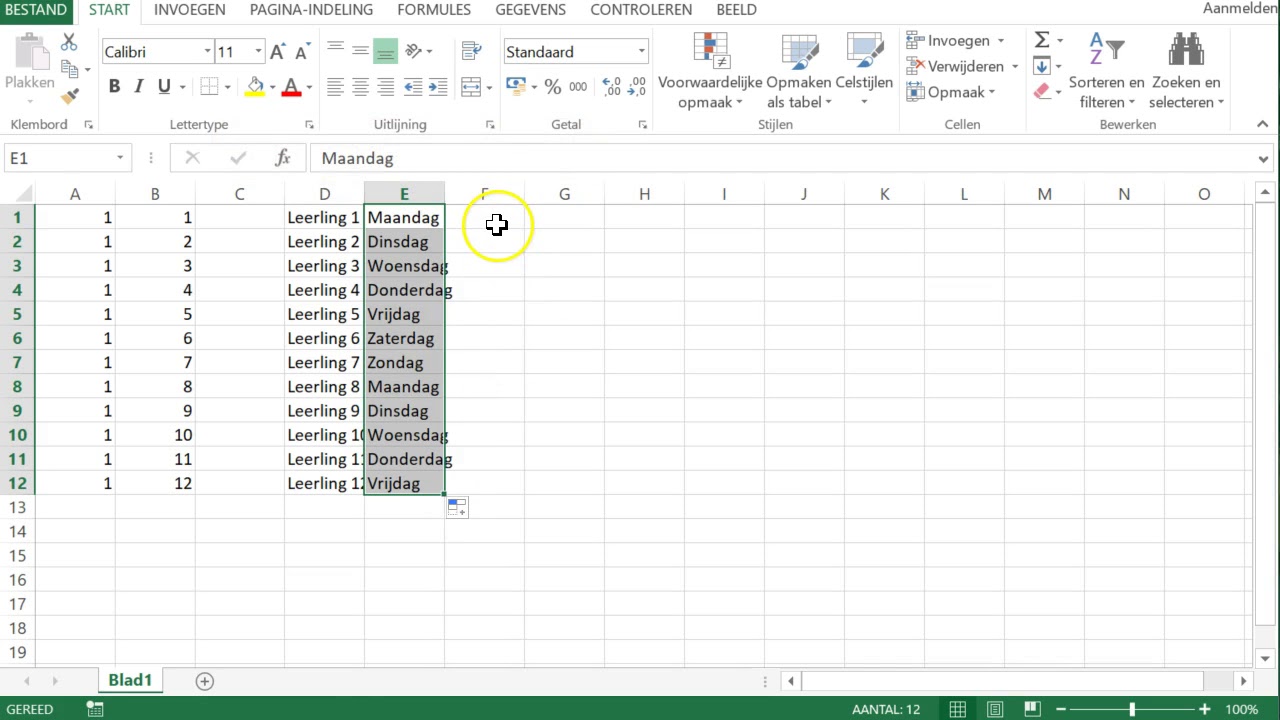Open Opmaken als tabel gallery
Viewport: 1280px width, 720px height.
click(x=799, y=70)
